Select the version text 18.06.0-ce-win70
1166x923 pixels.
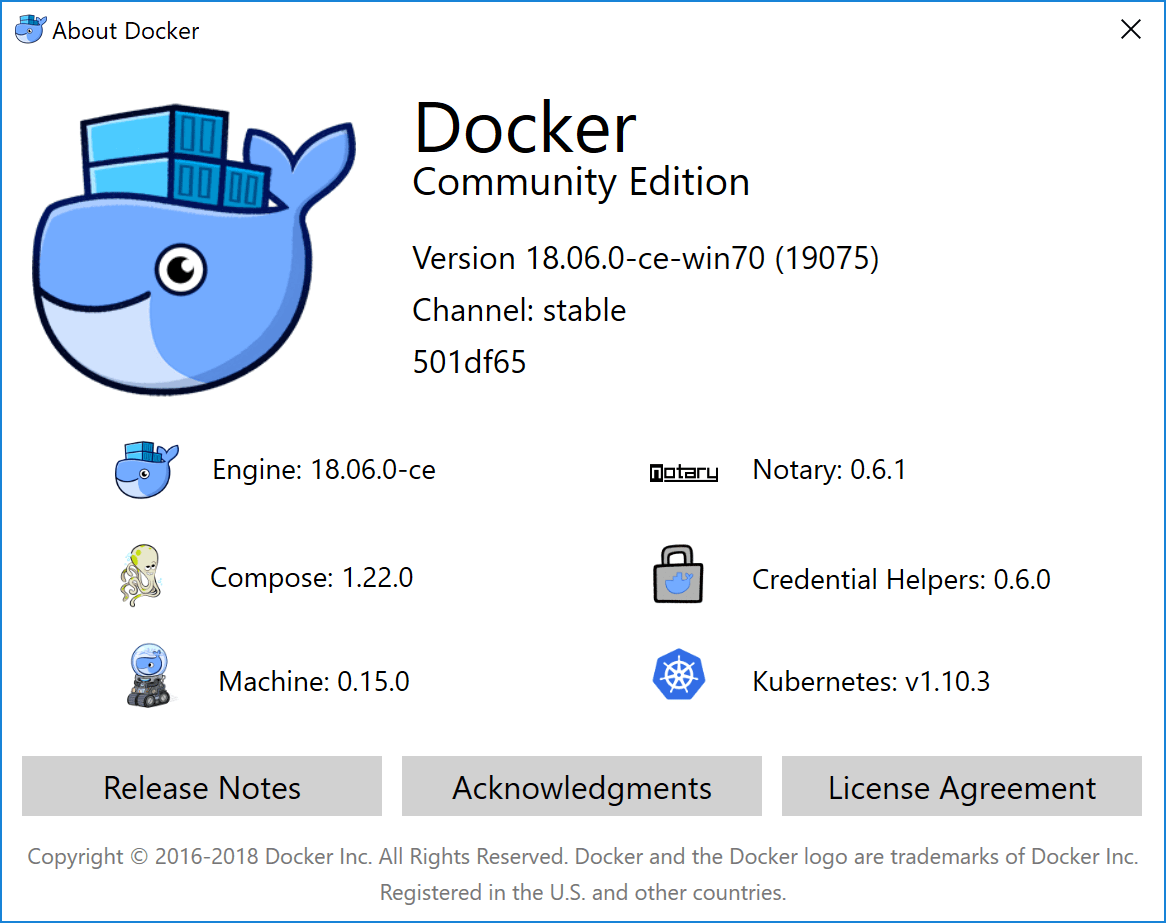pyautogui.click(x=646, y=258)
